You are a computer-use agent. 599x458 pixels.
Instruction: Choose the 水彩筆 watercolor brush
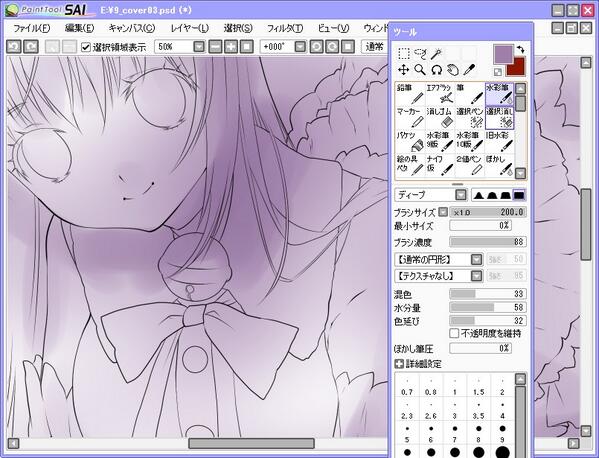tap(500, 94)
